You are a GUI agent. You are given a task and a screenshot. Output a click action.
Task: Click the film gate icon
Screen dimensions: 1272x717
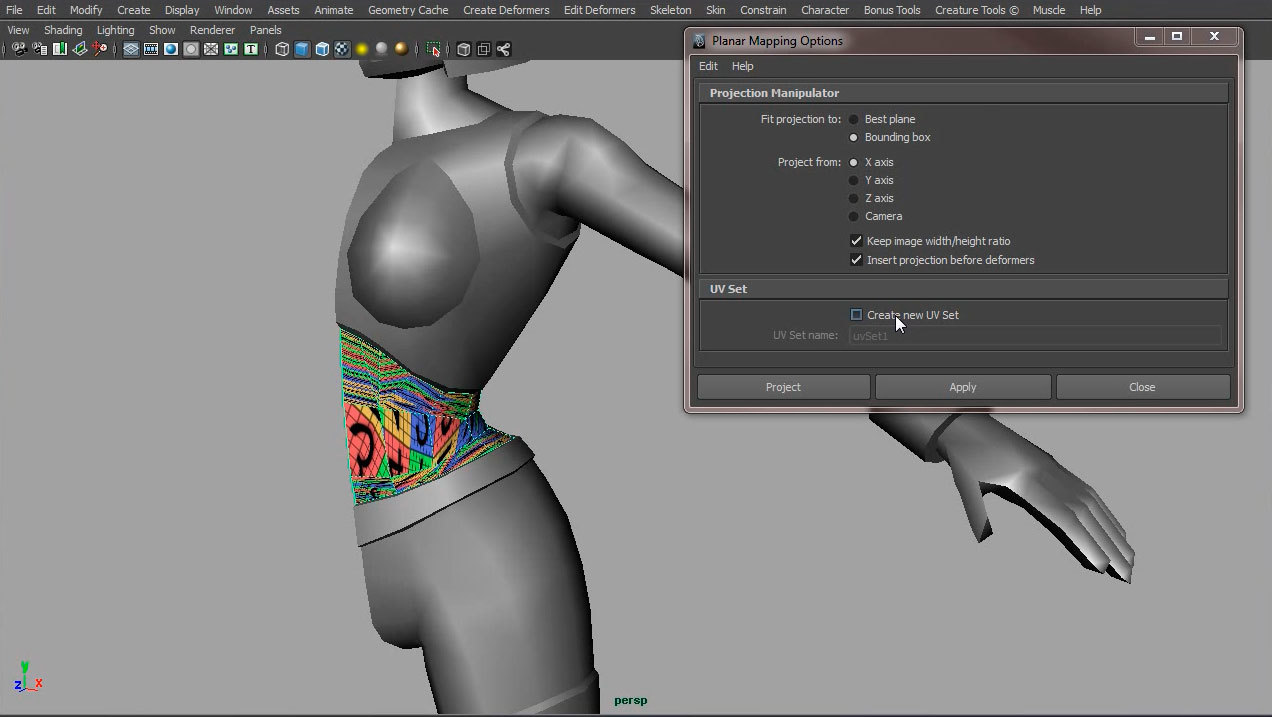click(x=151, y=49)
